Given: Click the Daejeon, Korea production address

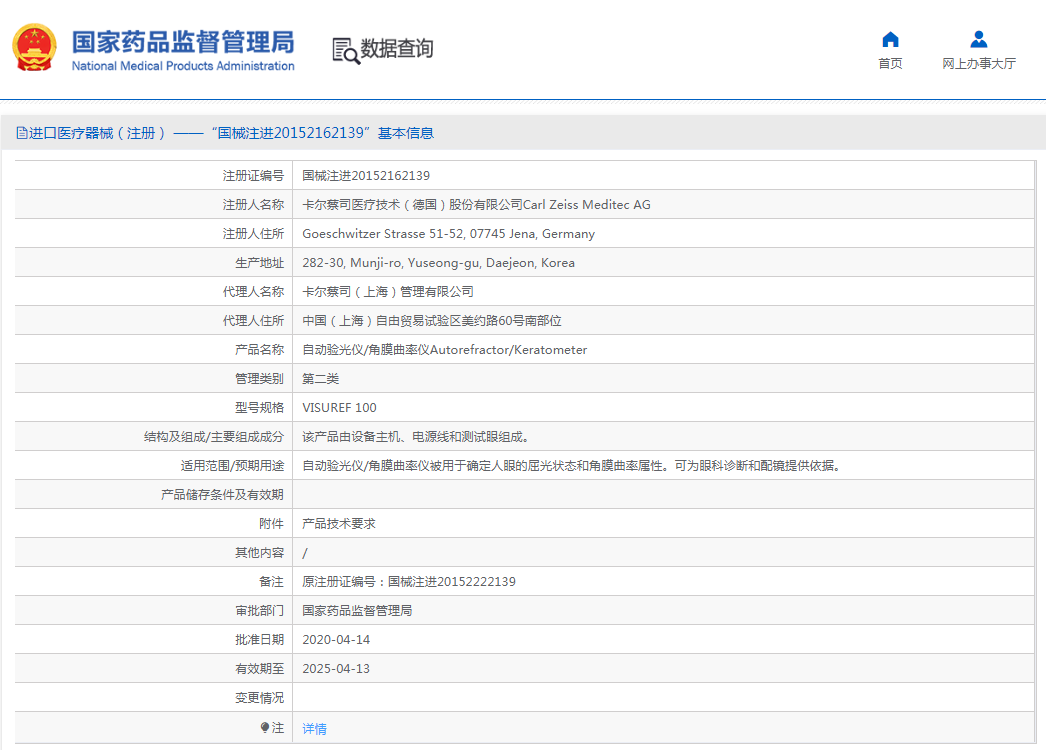Looking at the screenshot, I should 438,263.
